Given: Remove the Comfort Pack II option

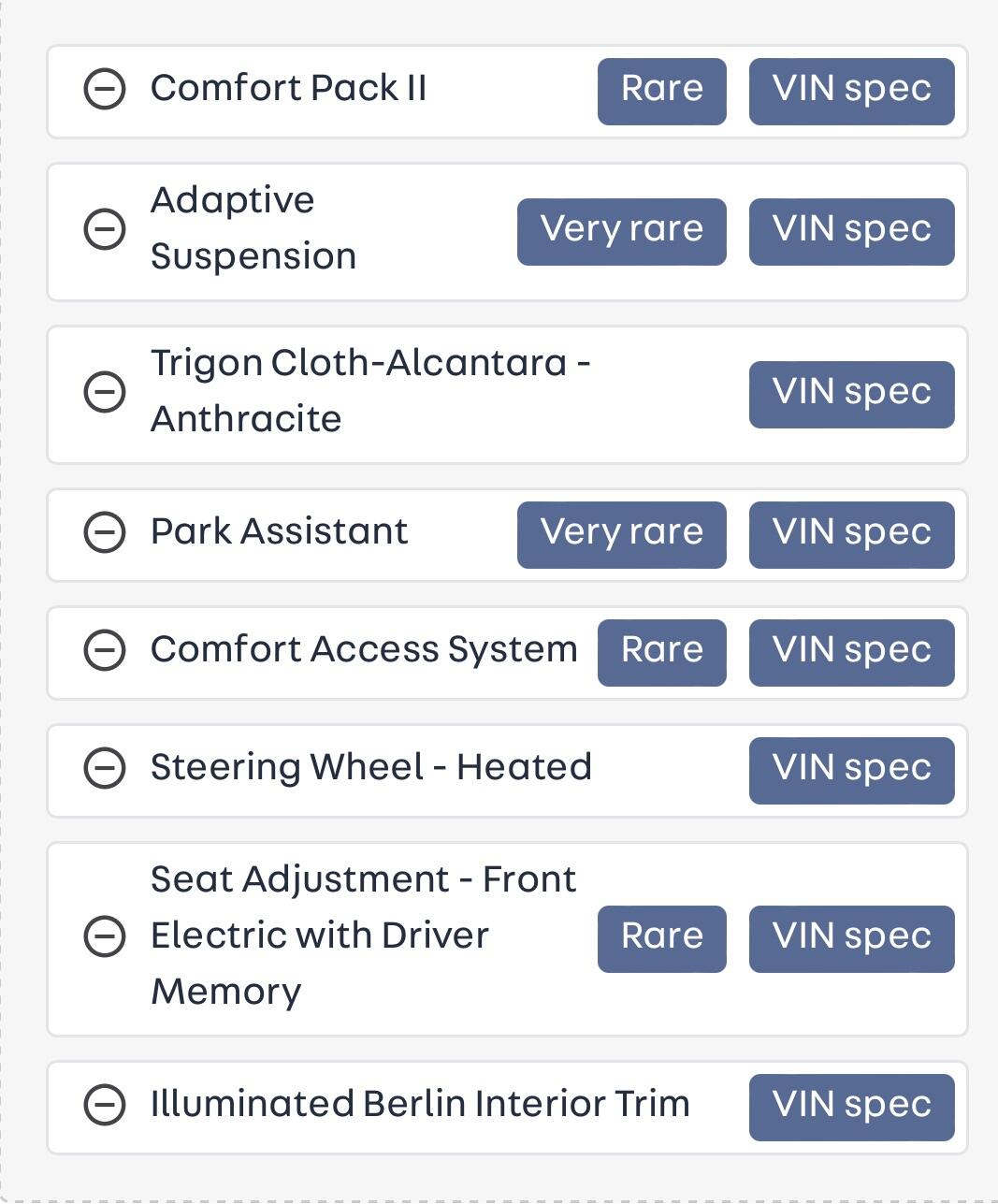Looking at the screenshot, I should point(105,91).
